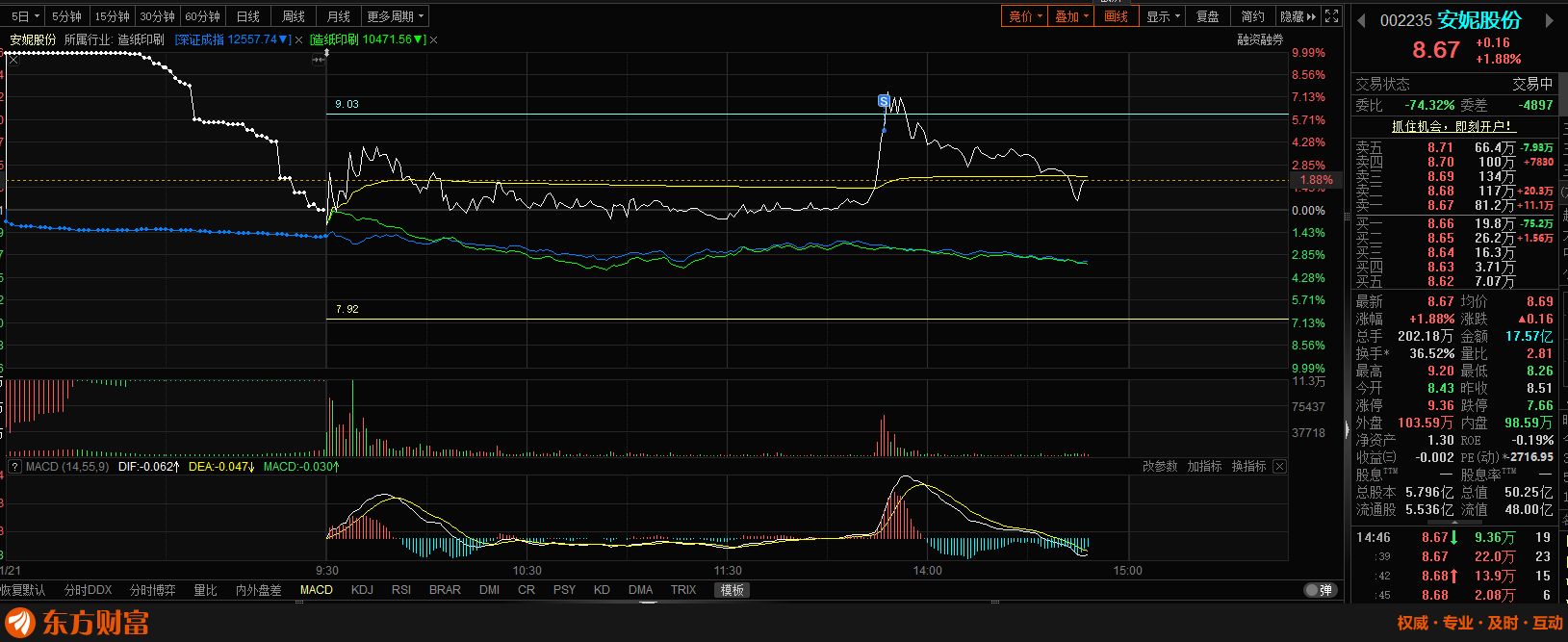This screenshot has width=1568, height=642.
Task: Open the 显示 display dropdown
Action: click(1163, 16)
